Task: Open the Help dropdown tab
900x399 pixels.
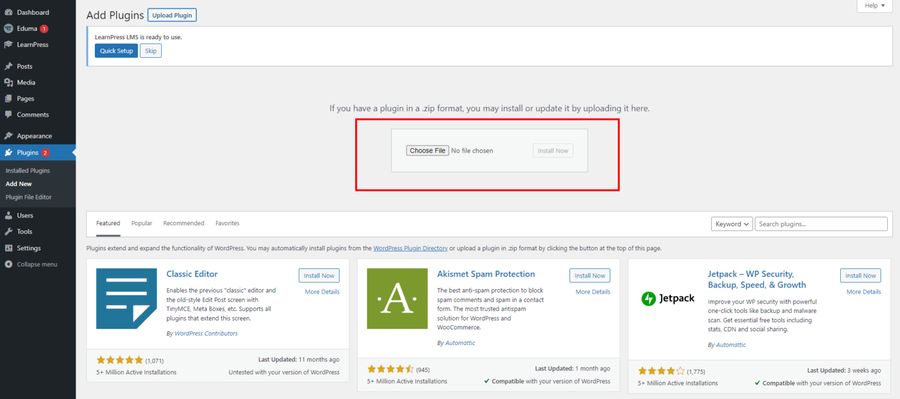Action: pyautogui.click(x=875, y=6)
